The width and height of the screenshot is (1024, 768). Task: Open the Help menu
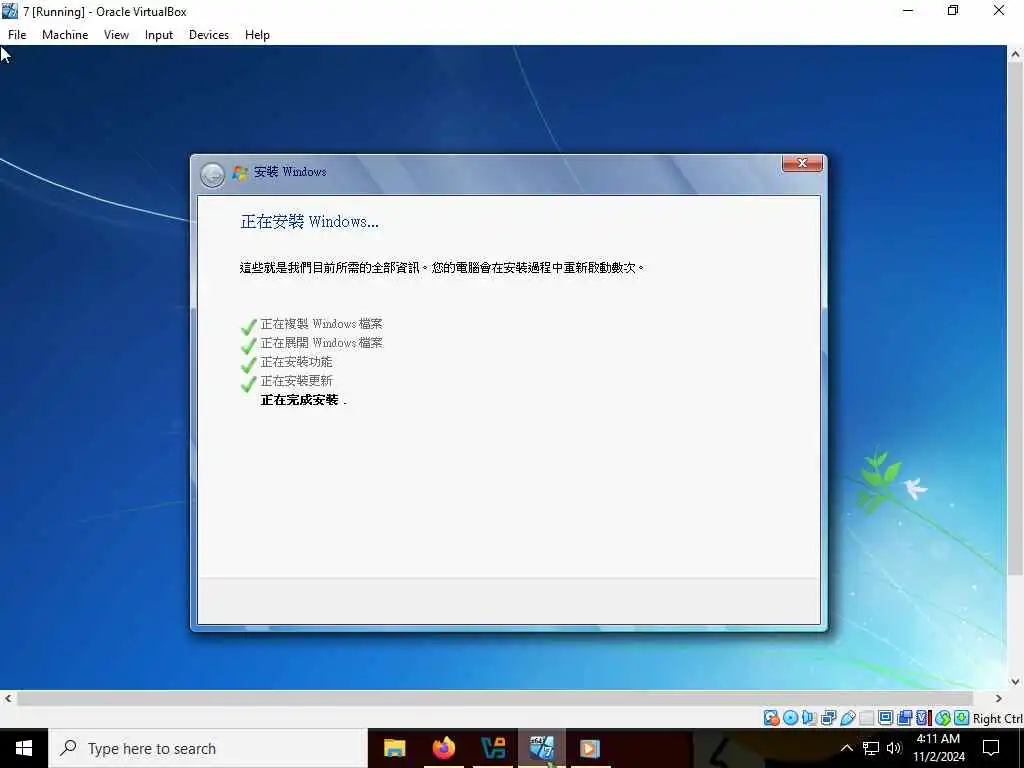(257, 35)
